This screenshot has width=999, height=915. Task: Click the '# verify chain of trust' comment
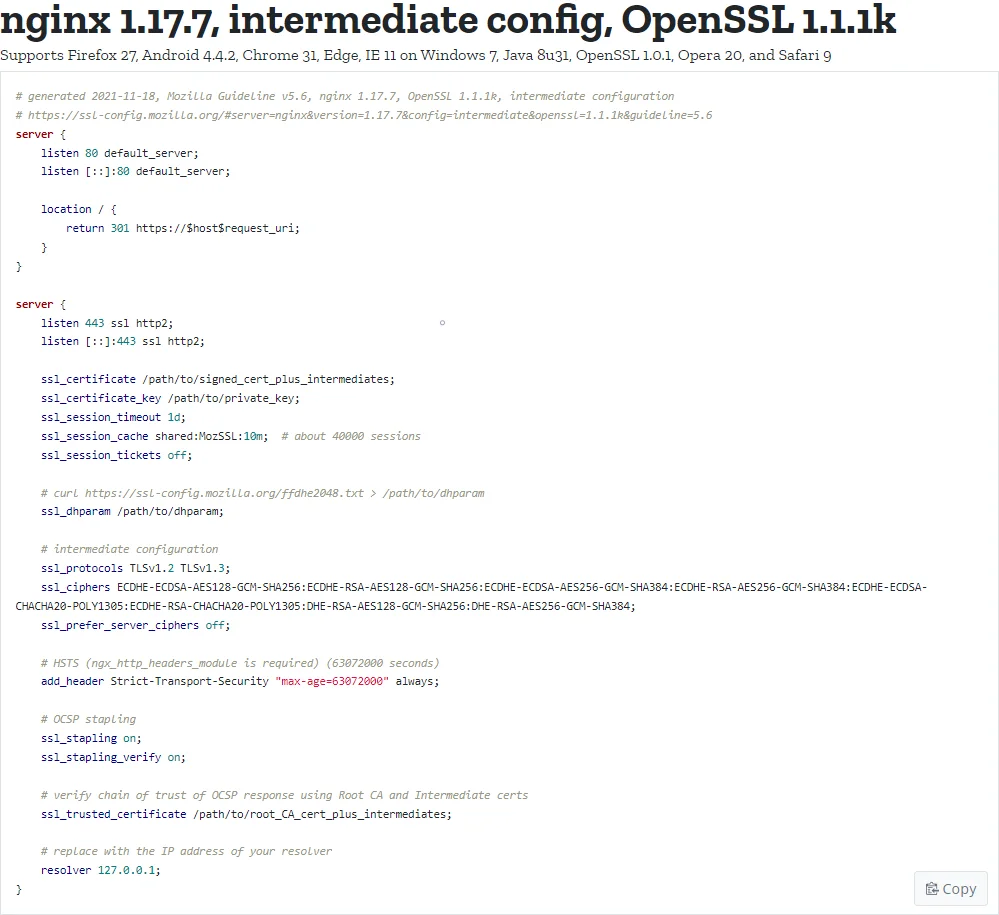click(285, 795)
